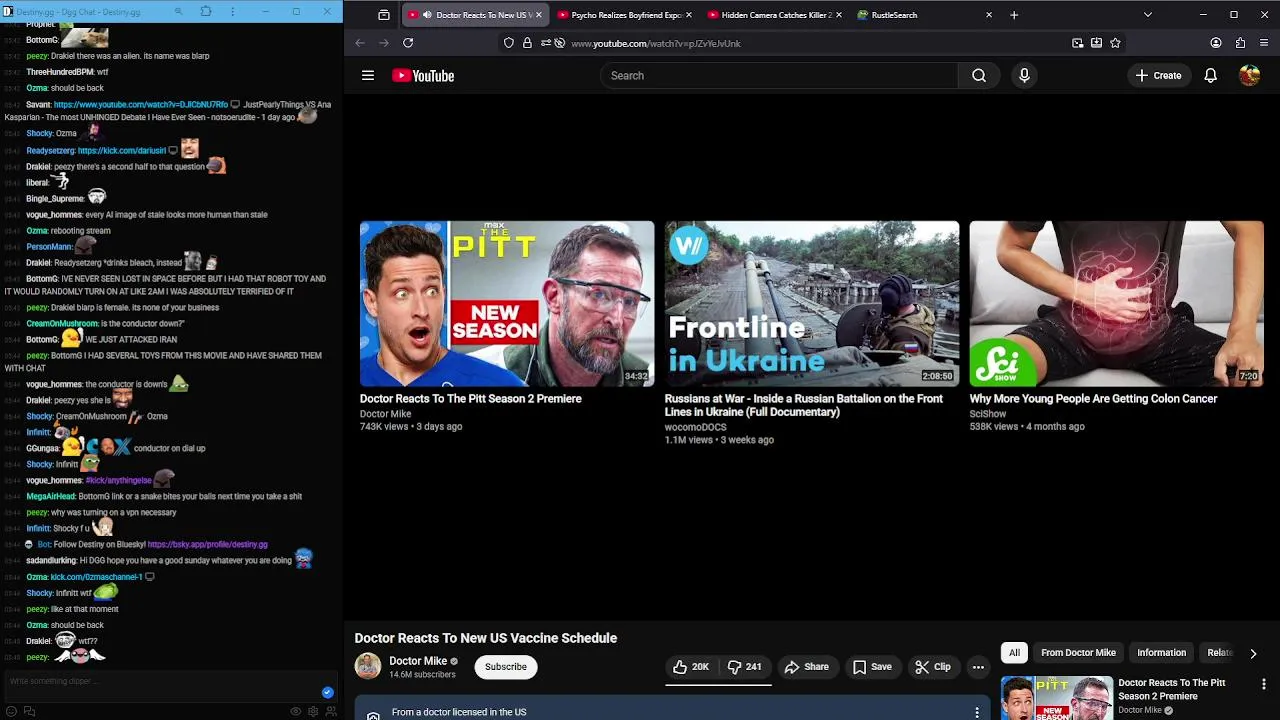Clip the video

coord(932,667)
